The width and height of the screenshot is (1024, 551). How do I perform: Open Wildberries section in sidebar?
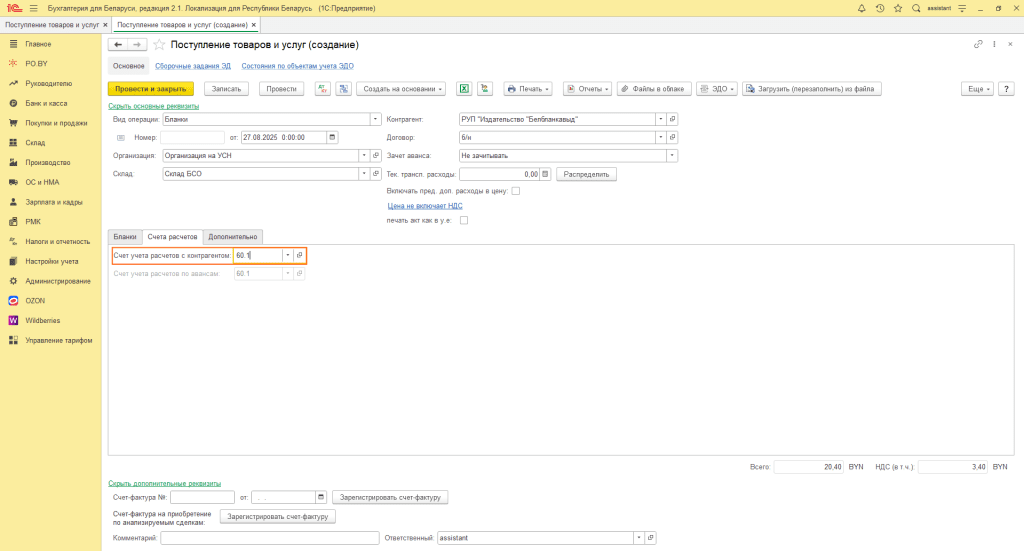42,321
